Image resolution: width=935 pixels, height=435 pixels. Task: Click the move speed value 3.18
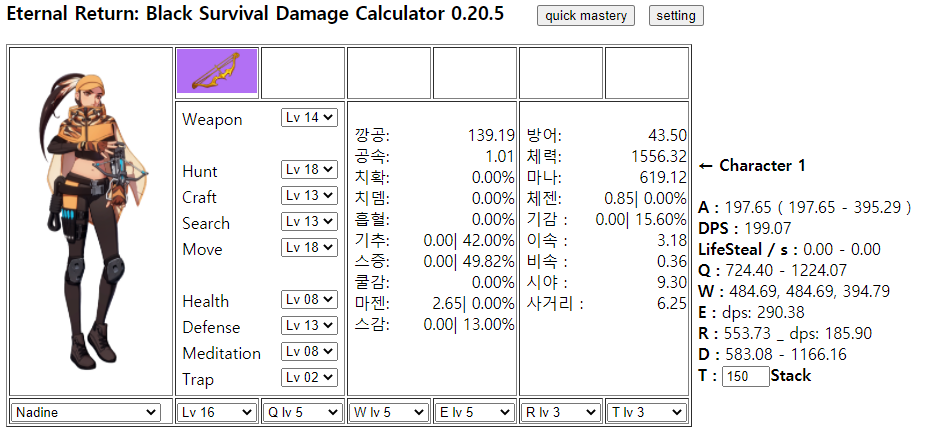tap(672, 240)
